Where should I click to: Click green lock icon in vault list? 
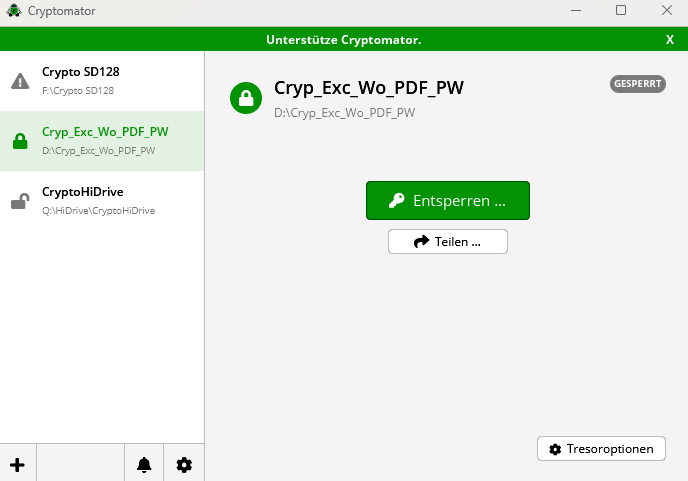point(20,142)
